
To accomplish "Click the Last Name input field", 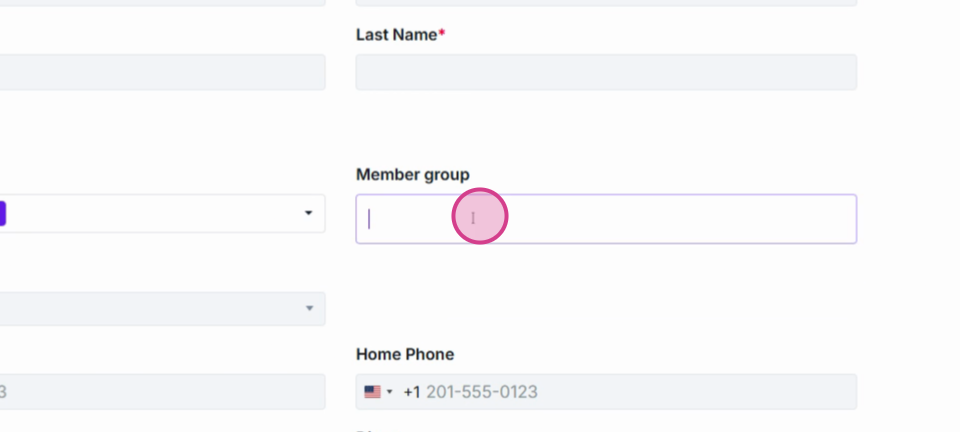I will pos(606,72).
